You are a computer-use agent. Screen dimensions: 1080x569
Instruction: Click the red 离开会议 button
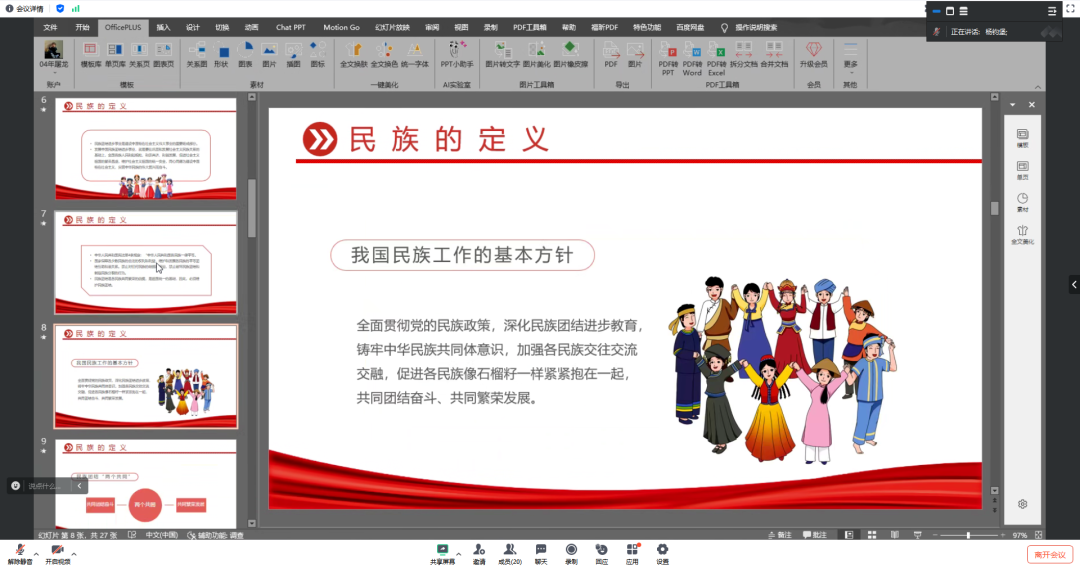coord(1050,554)
